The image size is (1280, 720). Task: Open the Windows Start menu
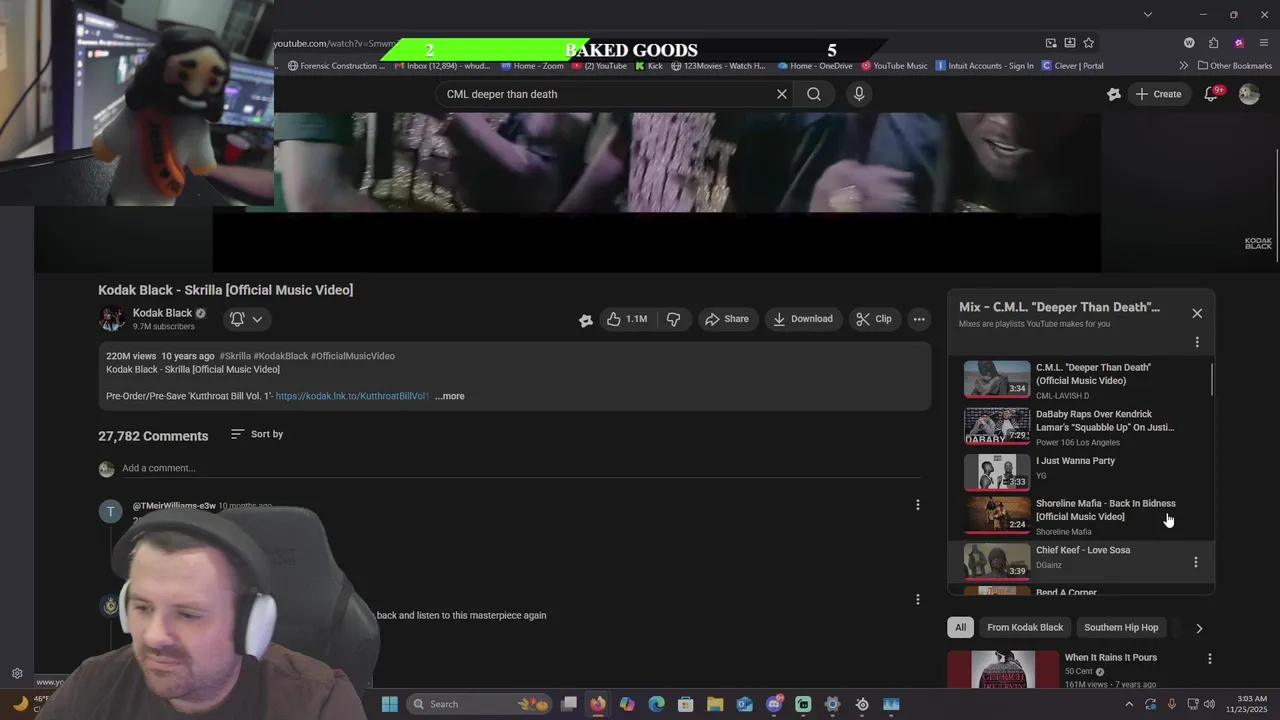(390, 704)
